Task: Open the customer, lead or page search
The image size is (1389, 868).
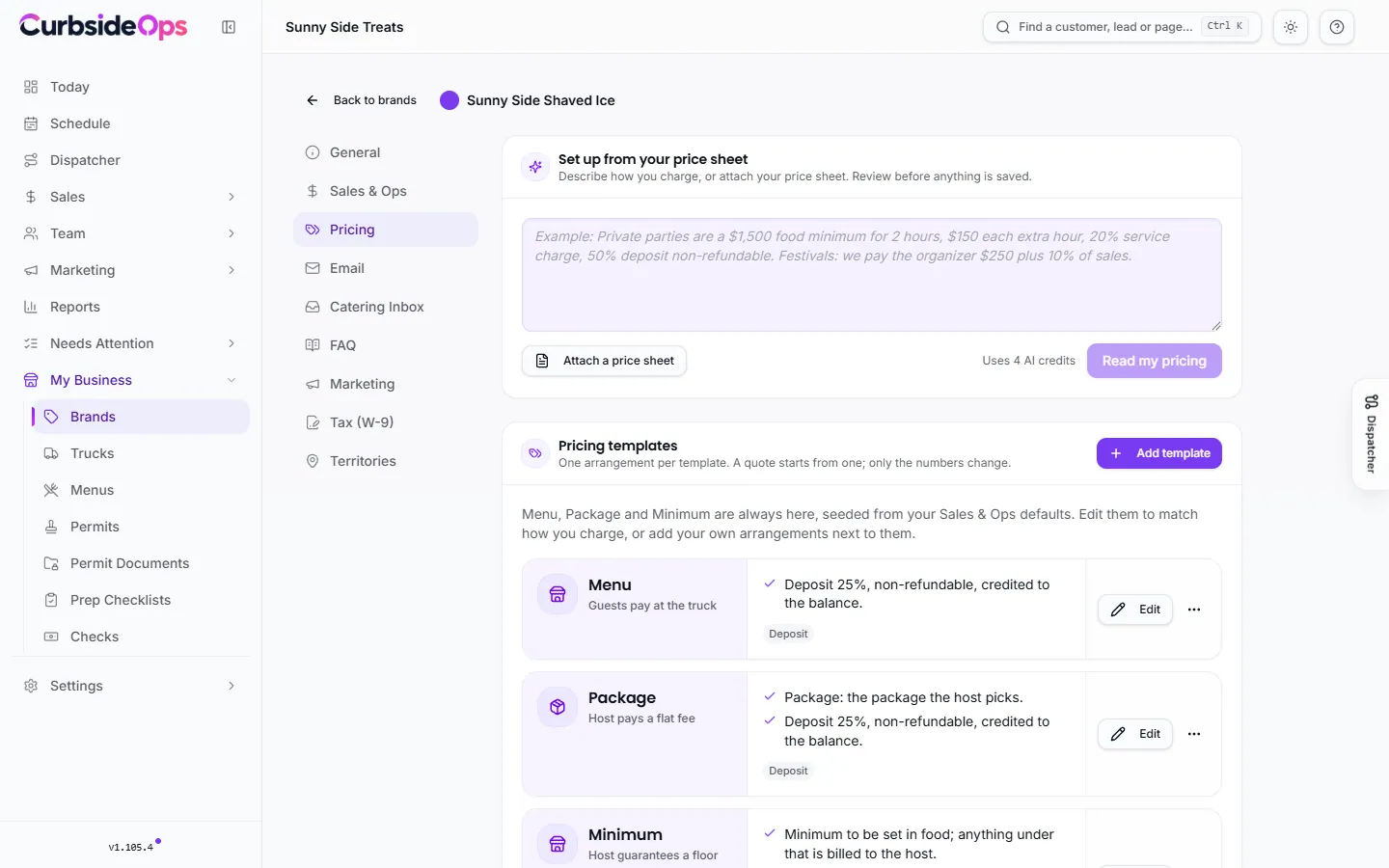Action: 1122,27
